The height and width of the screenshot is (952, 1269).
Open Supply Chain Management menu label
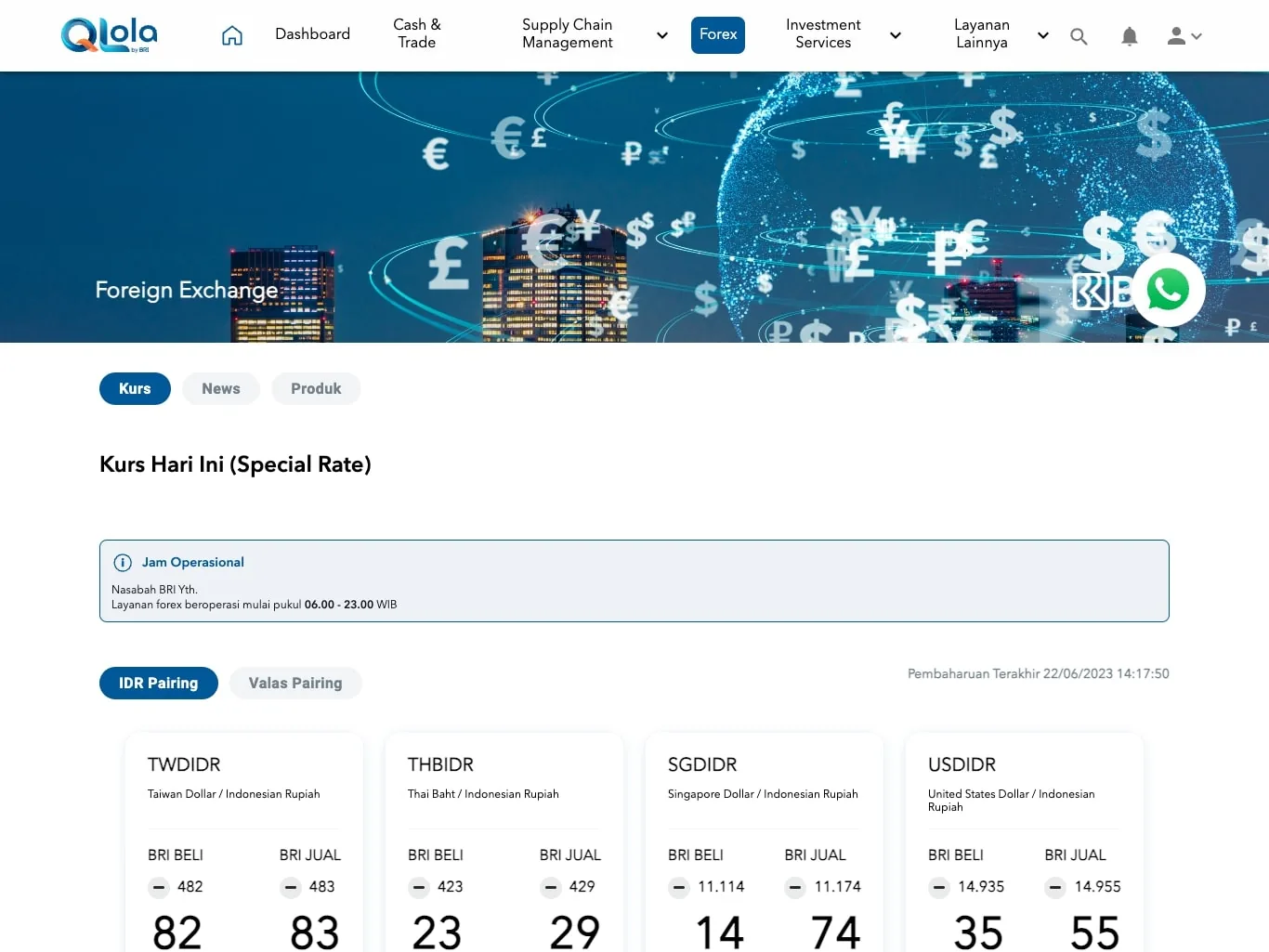568,33
